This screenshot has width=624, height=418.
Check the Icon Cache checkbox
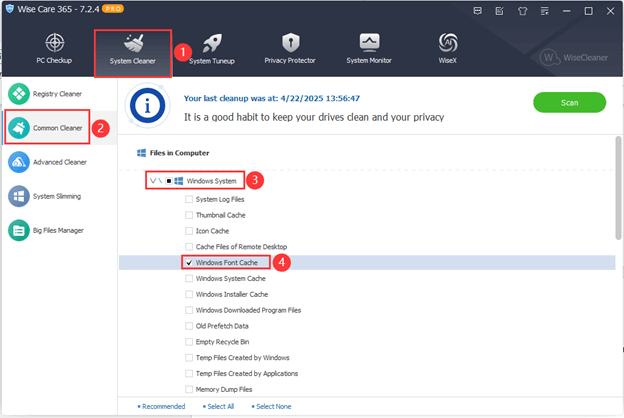(x=189, y=231)
